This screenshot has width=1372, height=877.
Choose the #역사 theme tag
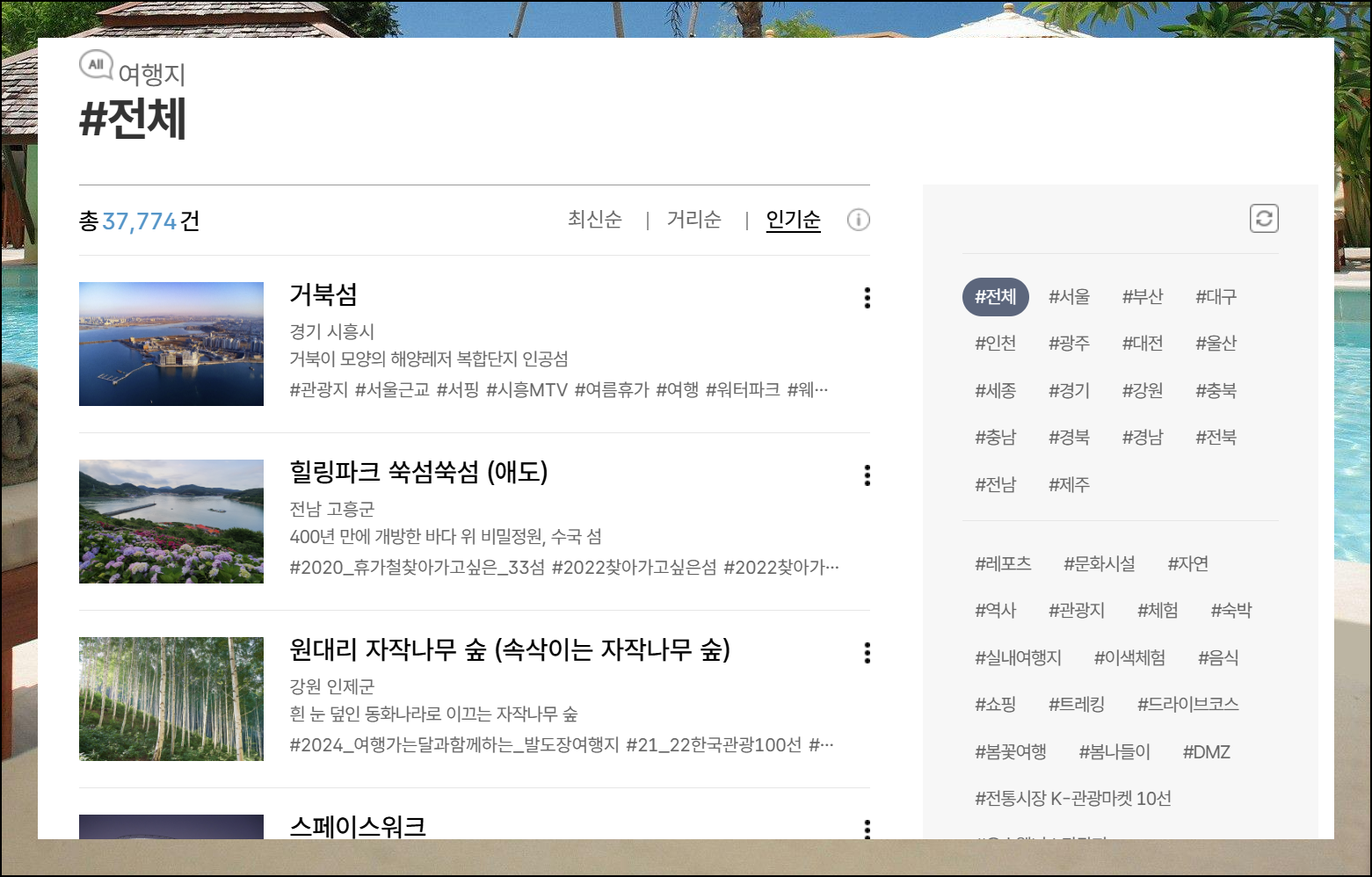[x=996, y=611]
